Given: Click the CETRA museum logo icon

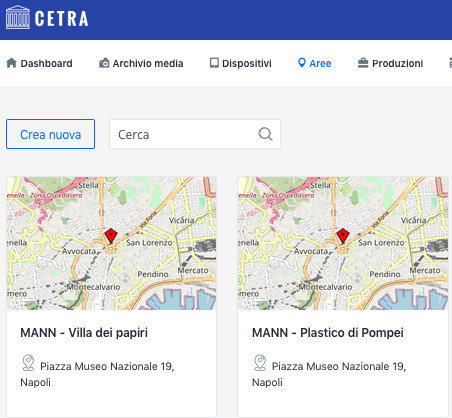Looking at the screenshot, I should tap(18, 17).
